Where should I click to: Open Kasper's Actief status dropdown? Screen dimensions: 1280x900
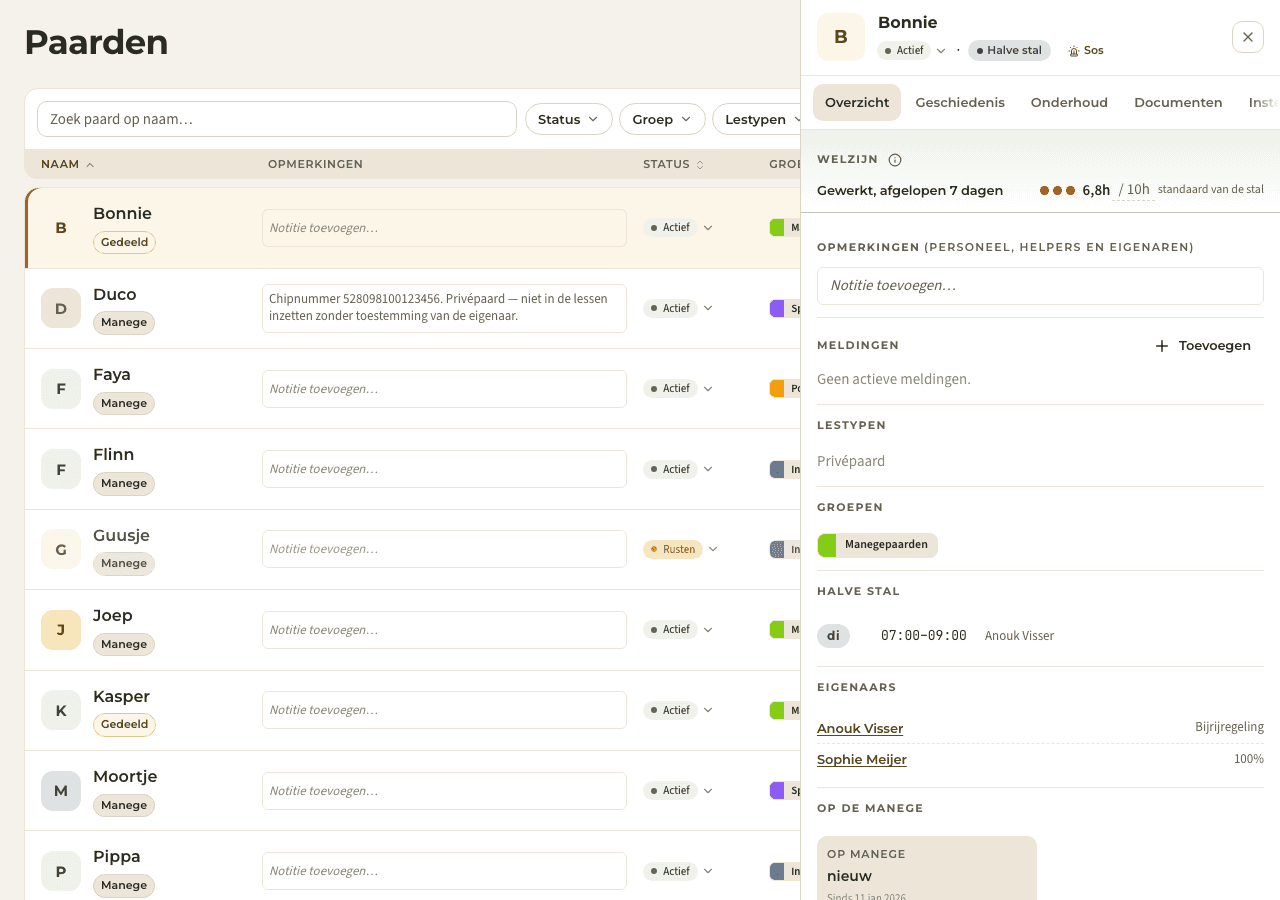point(678,710)
